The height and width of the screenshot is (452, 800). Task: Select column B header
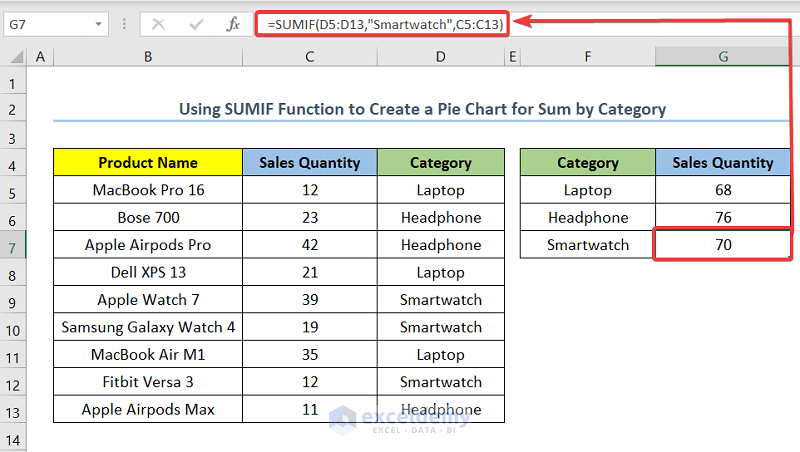click(148, 58)
